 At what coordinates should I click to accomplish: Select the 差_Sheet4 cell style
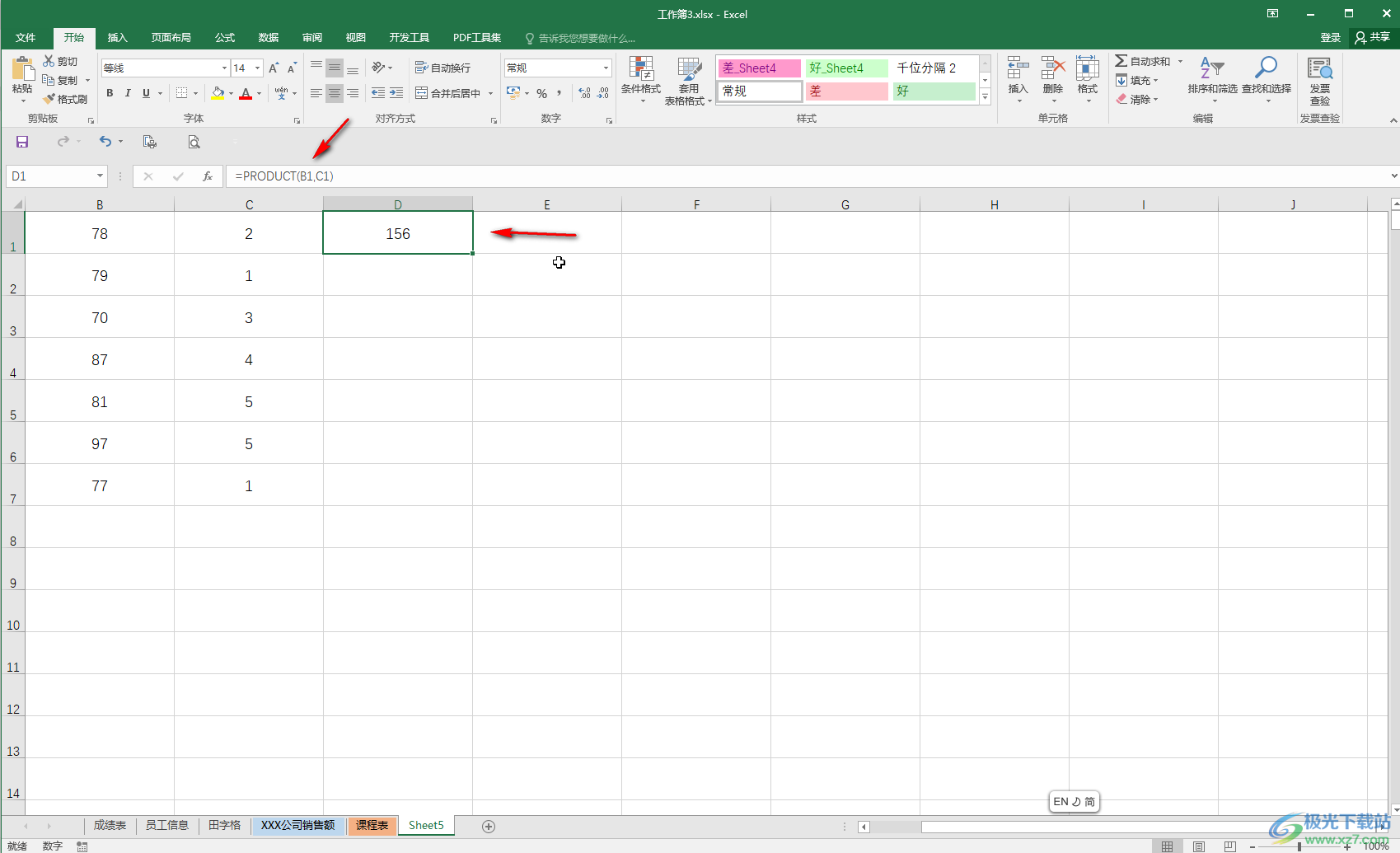pyautogui.click(x=759, y=68)
